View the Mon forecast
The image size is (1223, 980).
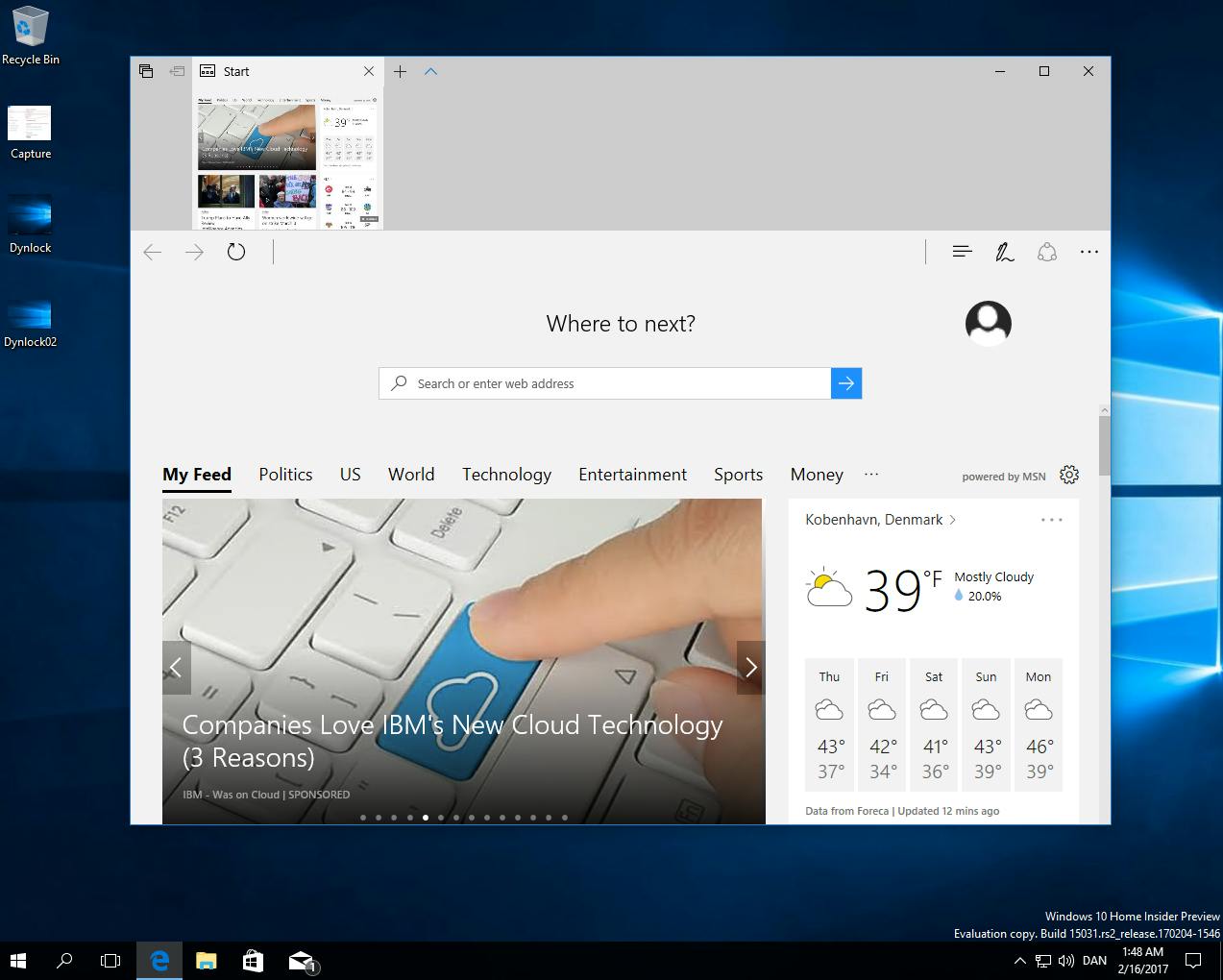pyautogui.click(x=1039, y=725)
